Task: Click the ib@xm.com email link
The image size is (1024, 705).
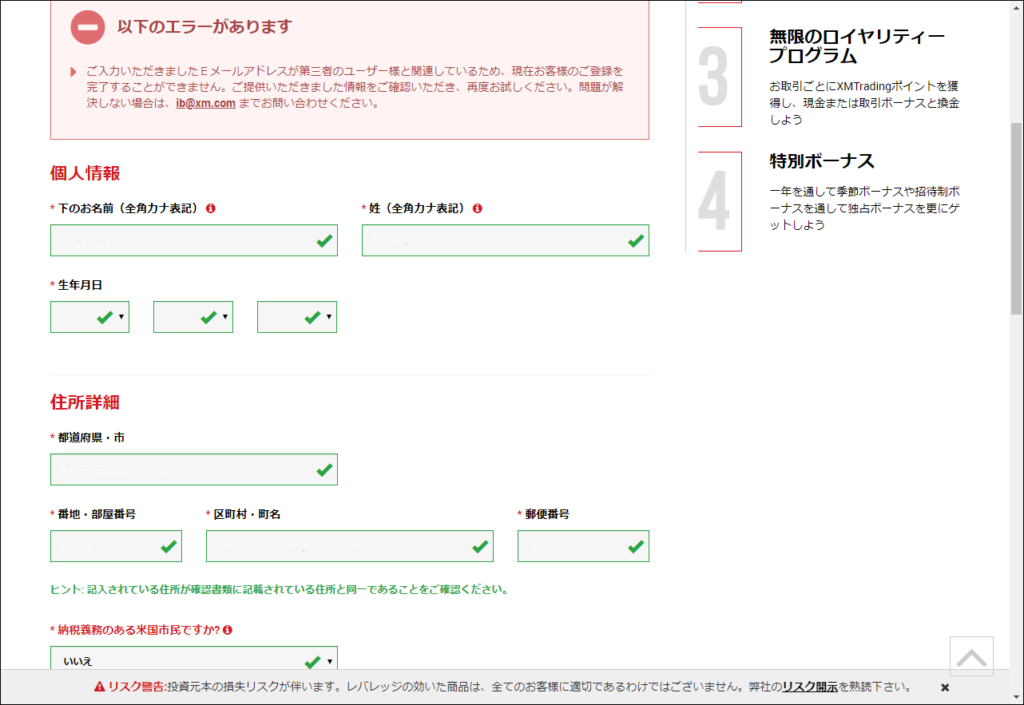Action: (x=205, y=103)
